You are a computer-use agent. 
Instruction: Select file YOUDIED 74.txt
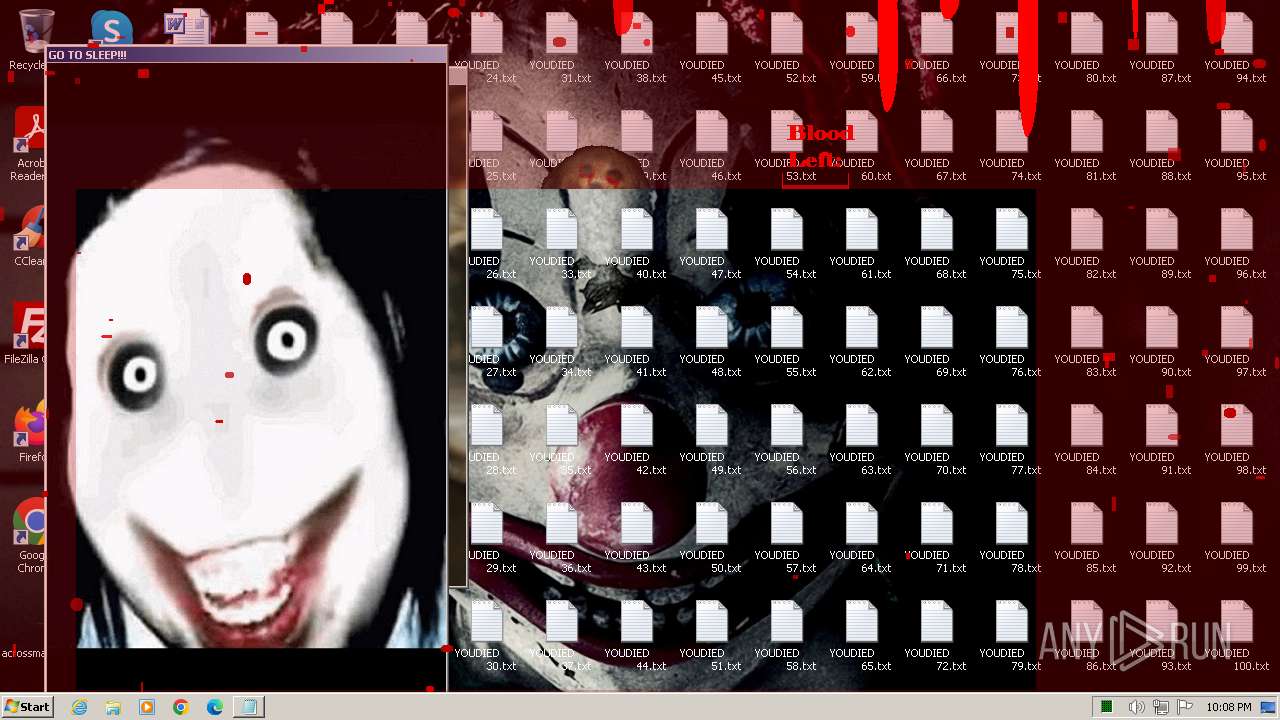pyautogui.click(x=1011, y=146)
